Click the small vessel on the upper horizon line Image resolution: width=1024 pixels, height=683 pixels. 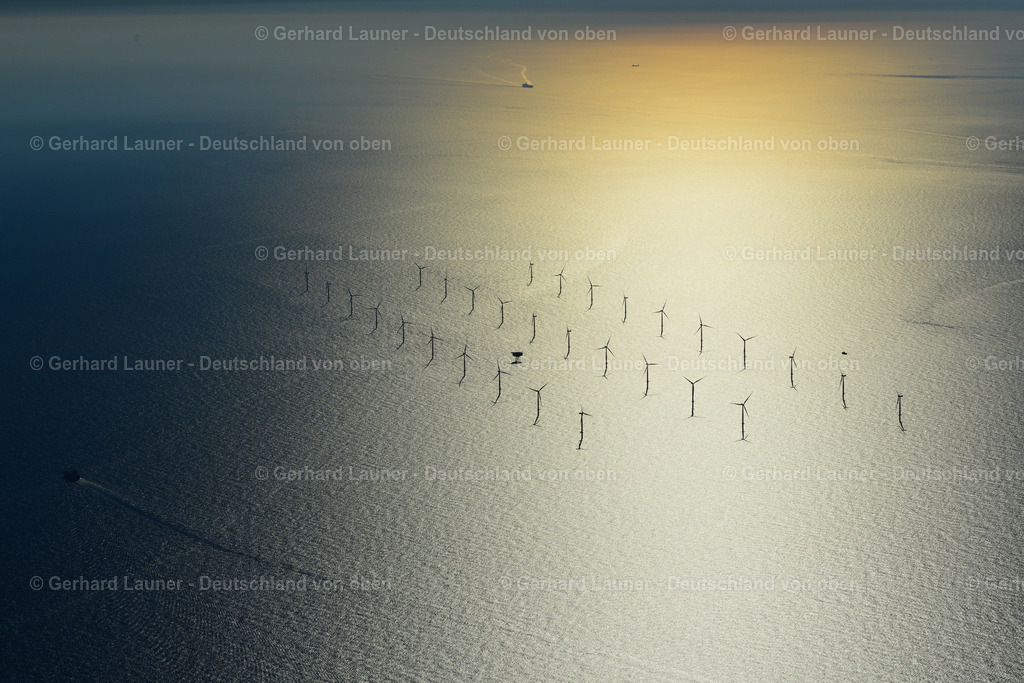coord(635,65)
